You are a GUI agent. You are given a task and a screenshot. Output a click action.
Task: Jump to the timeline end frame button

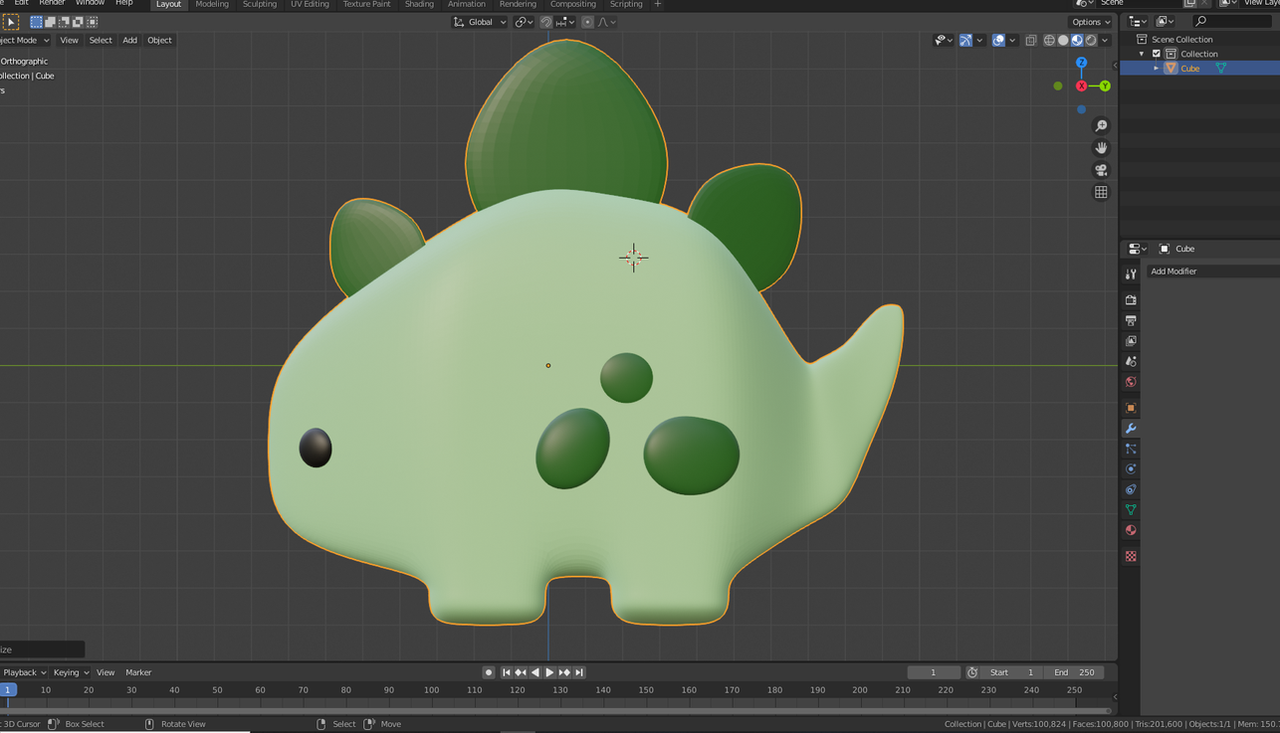click(579, 672)
